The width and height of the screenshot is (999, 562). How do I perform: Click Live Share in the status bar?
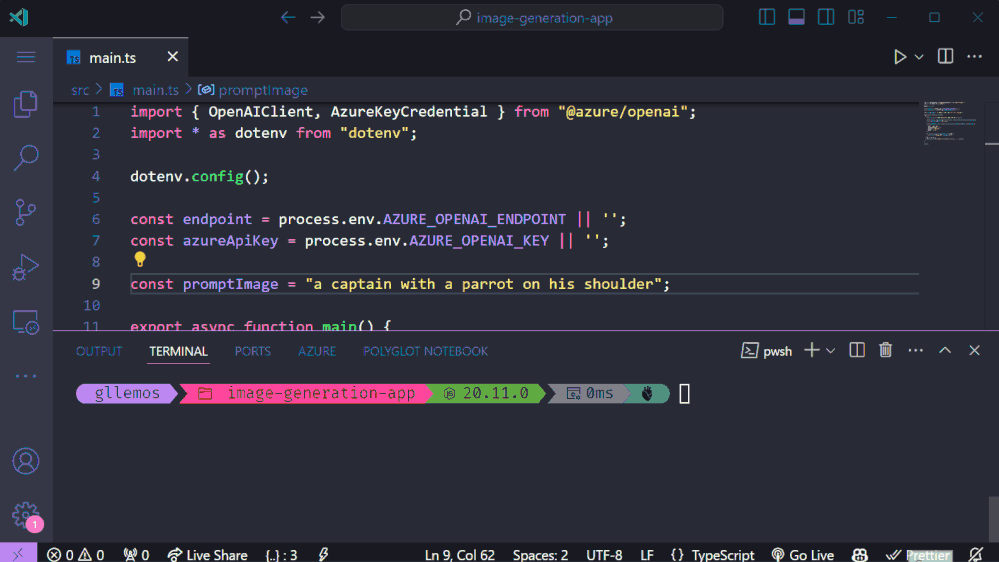tap(207, 554)
